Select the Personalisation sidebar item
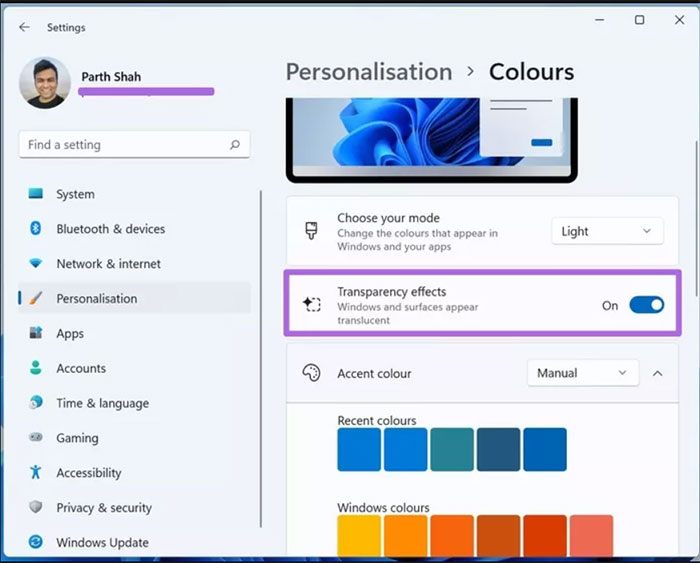The width and height of the screenshot is (700, 563). (x=97, y=298)
